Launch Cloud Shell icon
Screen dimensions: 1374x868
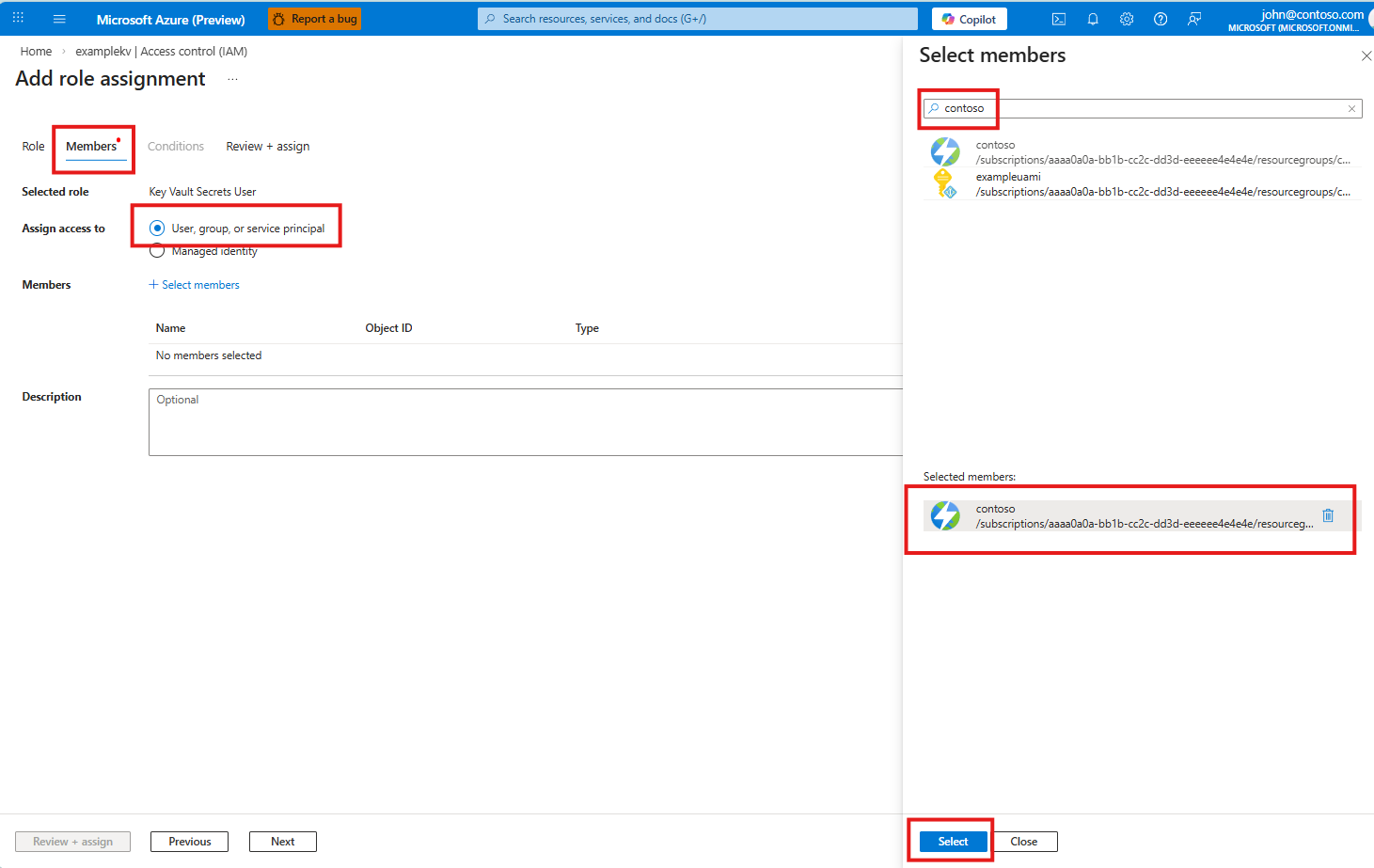click(1059, 19)
